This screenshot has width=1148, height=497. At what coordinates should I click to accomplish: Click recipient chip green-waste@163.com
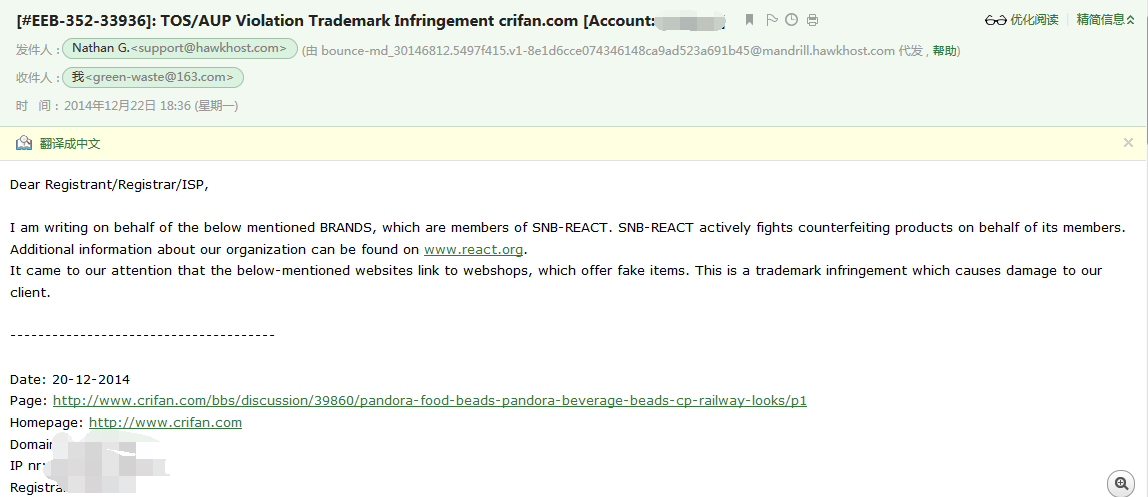click(x=153, y=77)
